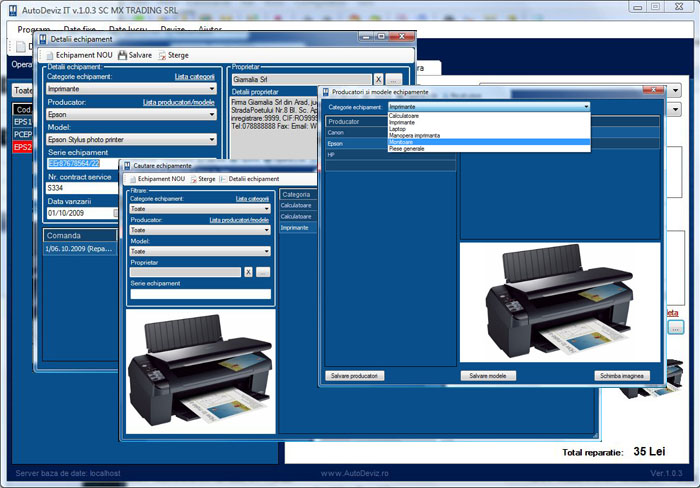Click Lista categorii link in Cautare echipamente
700x488 pixels.
click(x=252, y=199)
